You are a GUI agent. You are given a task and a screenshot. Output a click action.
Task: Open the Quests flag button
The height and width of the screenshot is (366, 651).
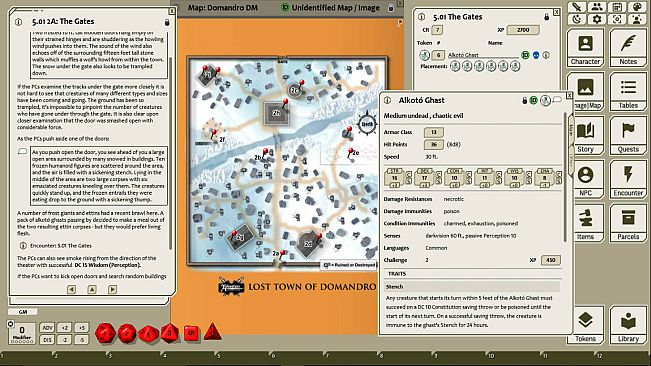coord(628,136)
